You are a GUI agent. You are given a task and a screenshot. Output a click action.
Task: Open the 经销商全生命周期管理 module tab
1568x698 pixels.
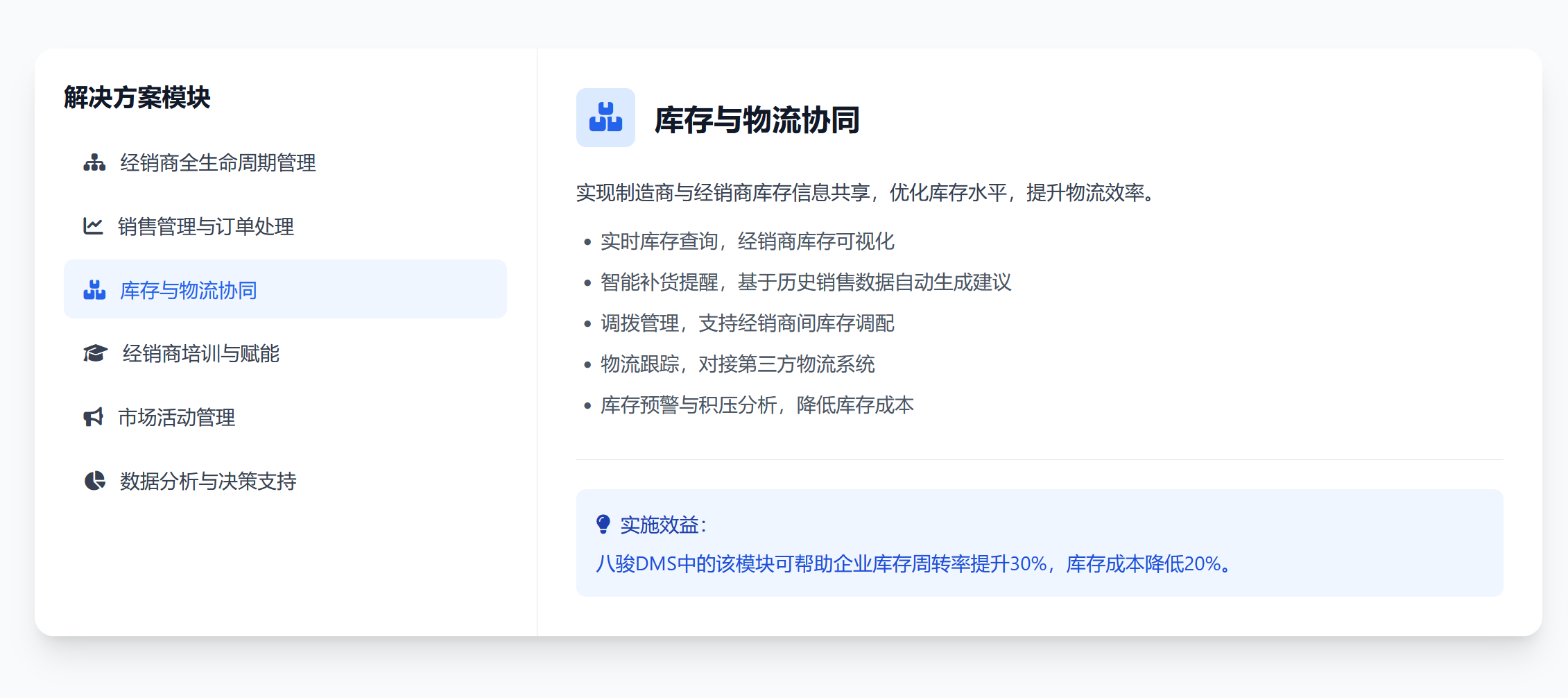pyautogui.click(x=218, y=162)
